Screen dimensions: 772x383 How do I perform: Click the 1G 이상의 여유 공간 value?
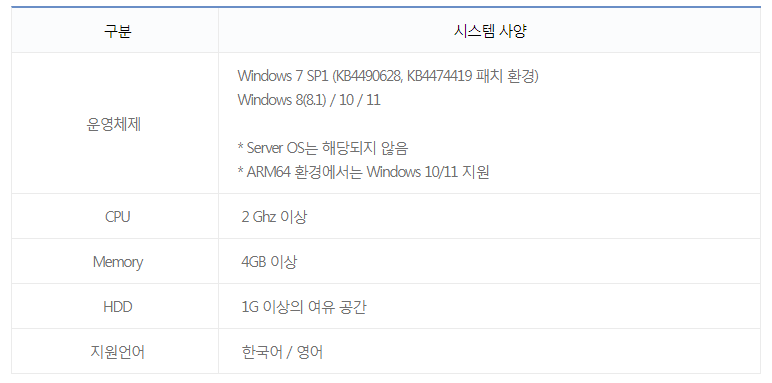tap(304, 307)
